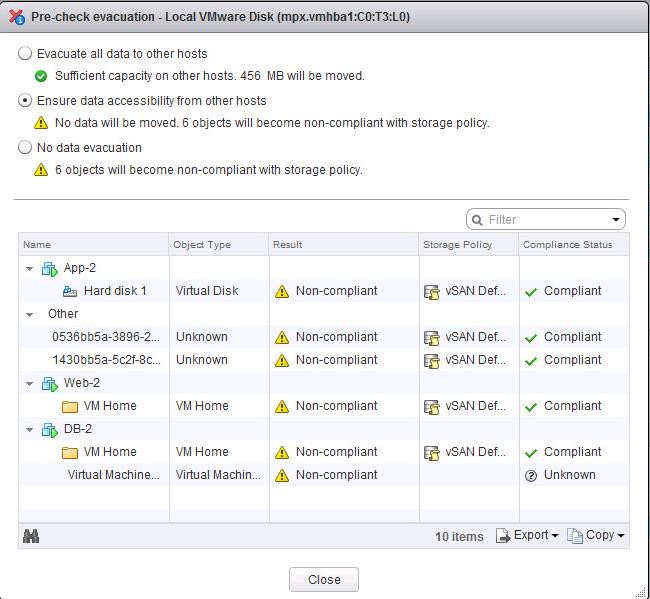Click warning icon under No data evacuation
Viewport: 650px width, 599px height.
(41, 170)
